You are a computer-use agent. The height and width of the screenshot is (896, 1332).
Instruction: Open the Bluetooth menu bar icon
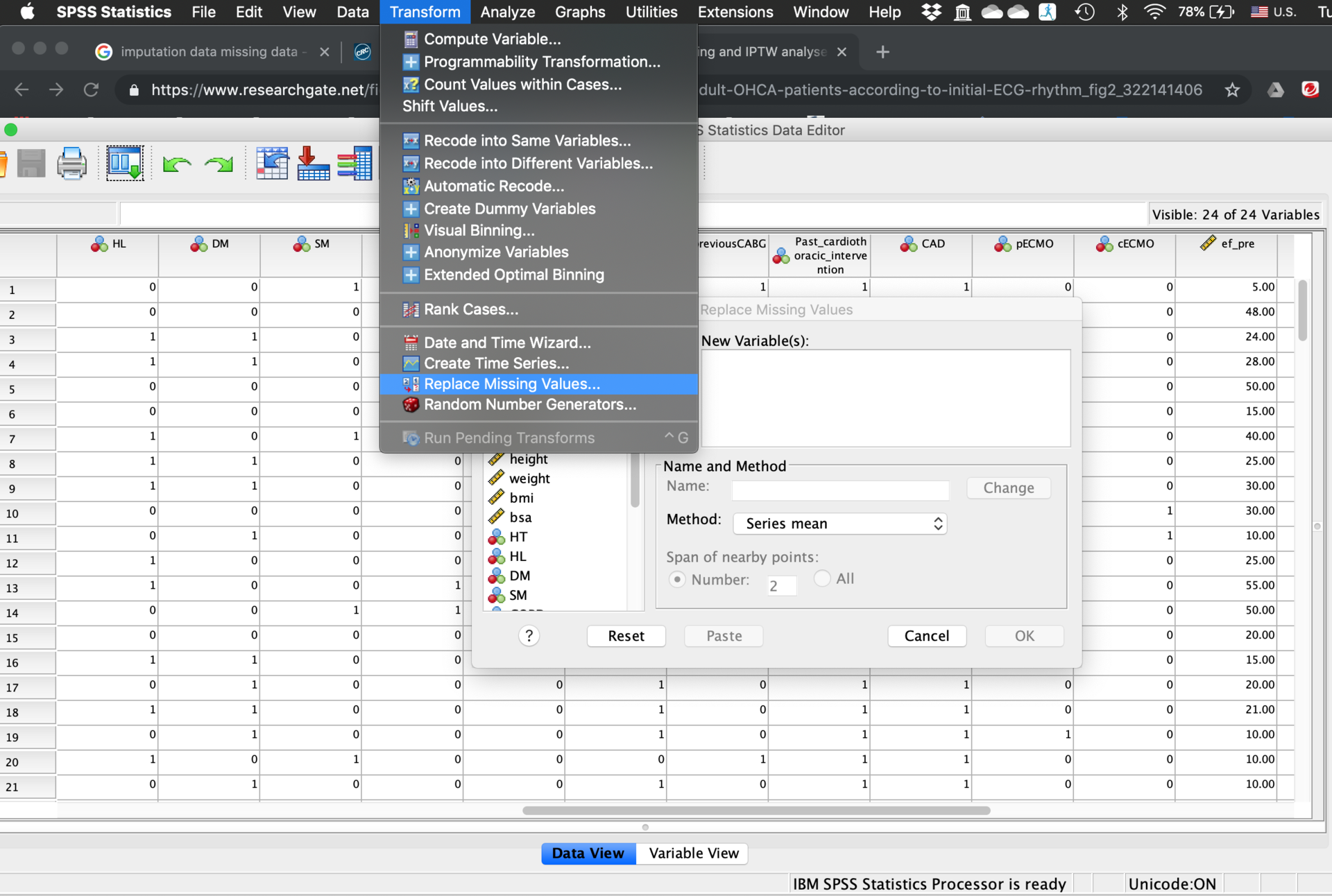click(x=1122, y=12)
